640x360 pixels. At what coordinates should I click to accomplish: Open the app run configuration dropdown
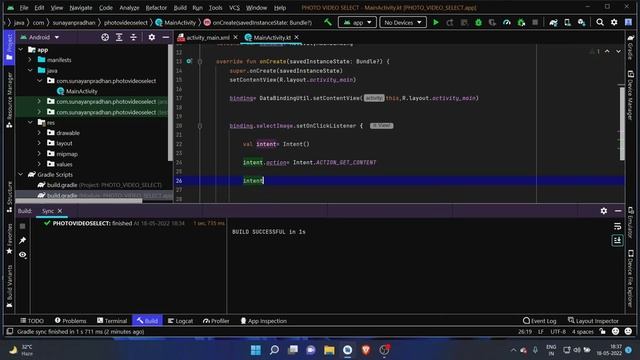point(357,22)
